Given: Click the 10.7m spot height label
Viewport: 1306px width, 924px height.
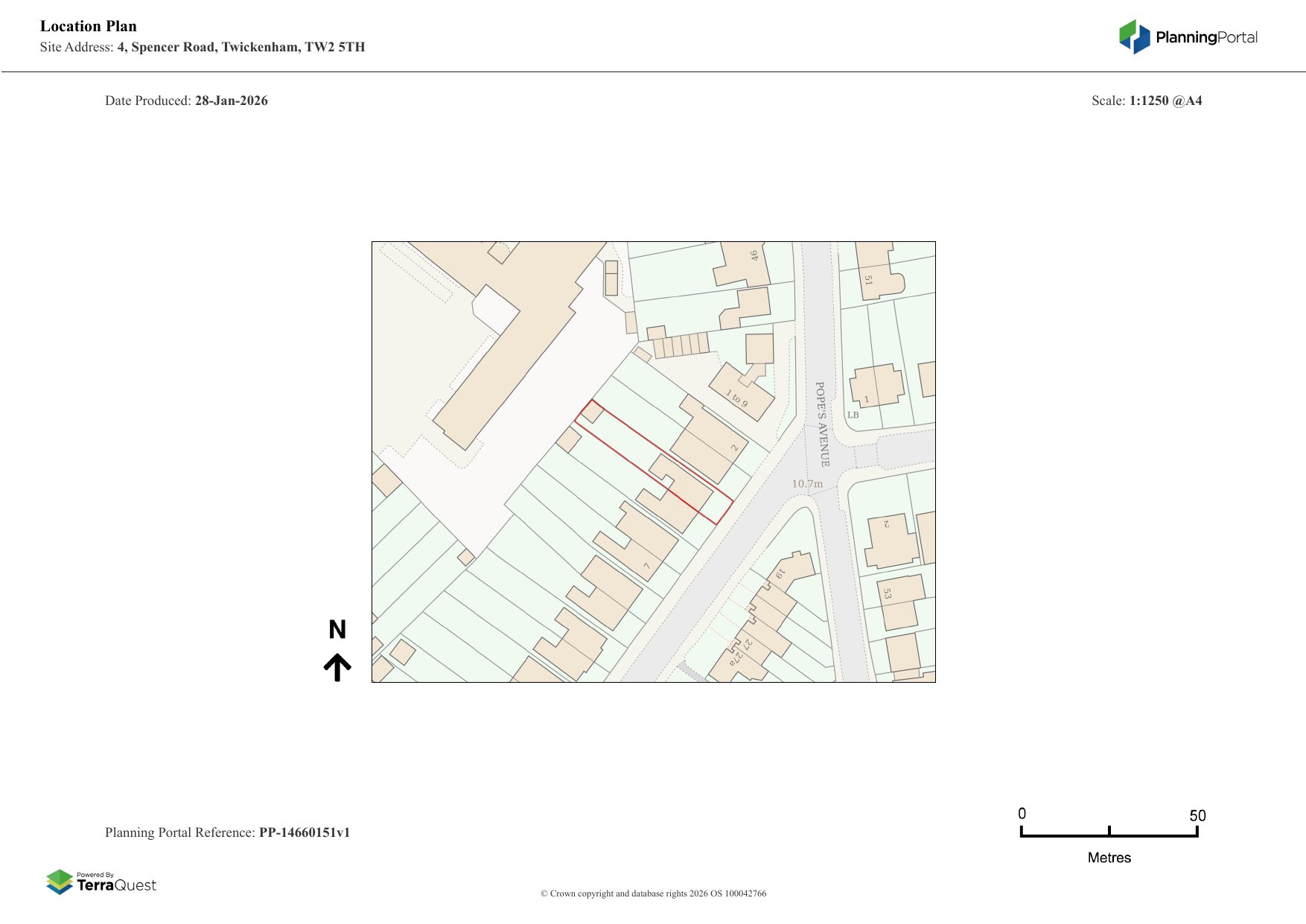Looking at the screenshot, I should point(807,484).
